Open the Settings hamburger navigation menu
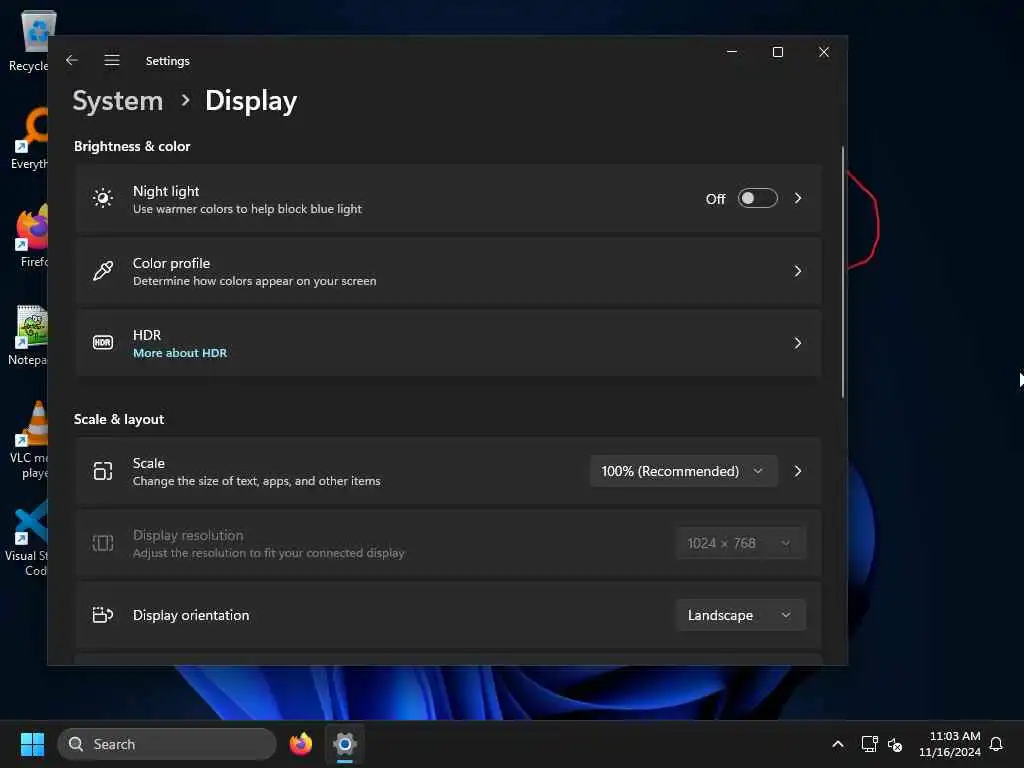 112,60
